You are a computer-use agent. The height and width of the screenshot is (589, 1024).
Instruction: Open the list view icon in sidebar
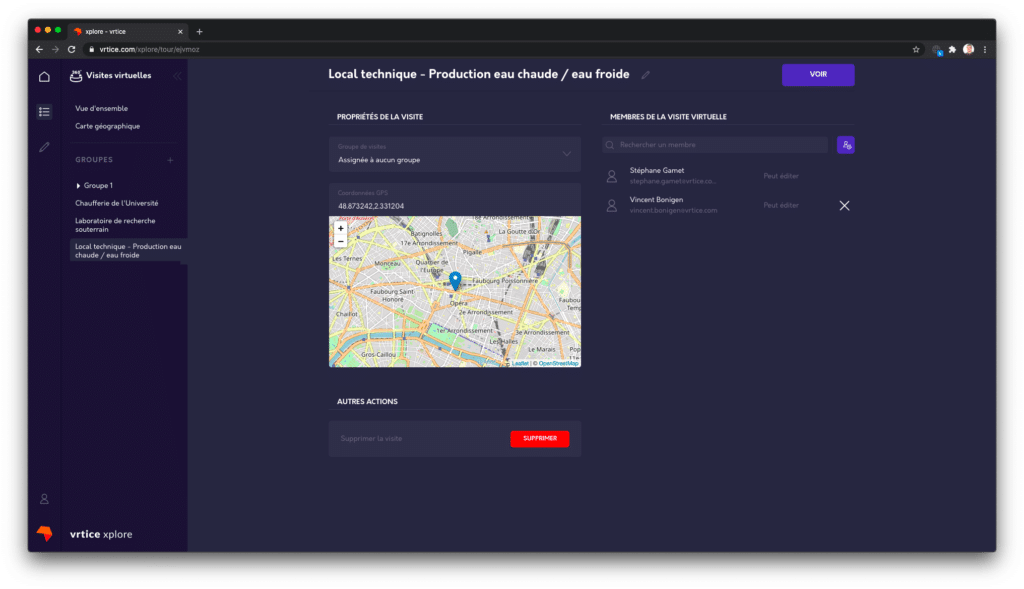pos(44,112)
